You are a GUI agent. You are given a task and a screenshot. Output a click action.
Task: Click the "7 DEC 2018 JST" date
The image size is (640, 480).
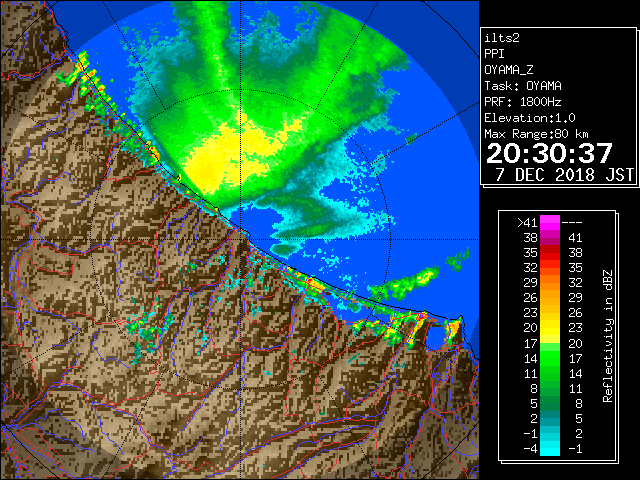pyautogui.click(x=564, y=175)
